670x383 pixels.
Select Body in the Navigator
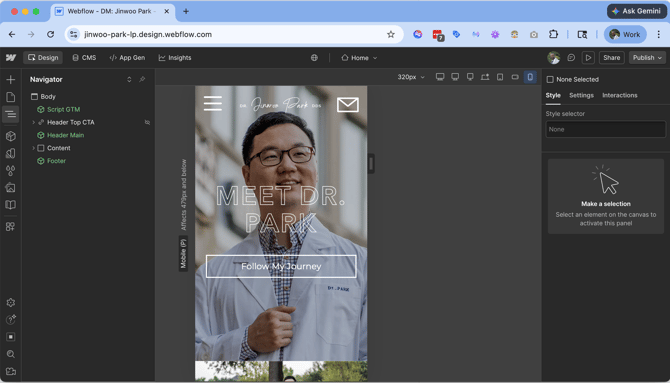pos(48,97)
